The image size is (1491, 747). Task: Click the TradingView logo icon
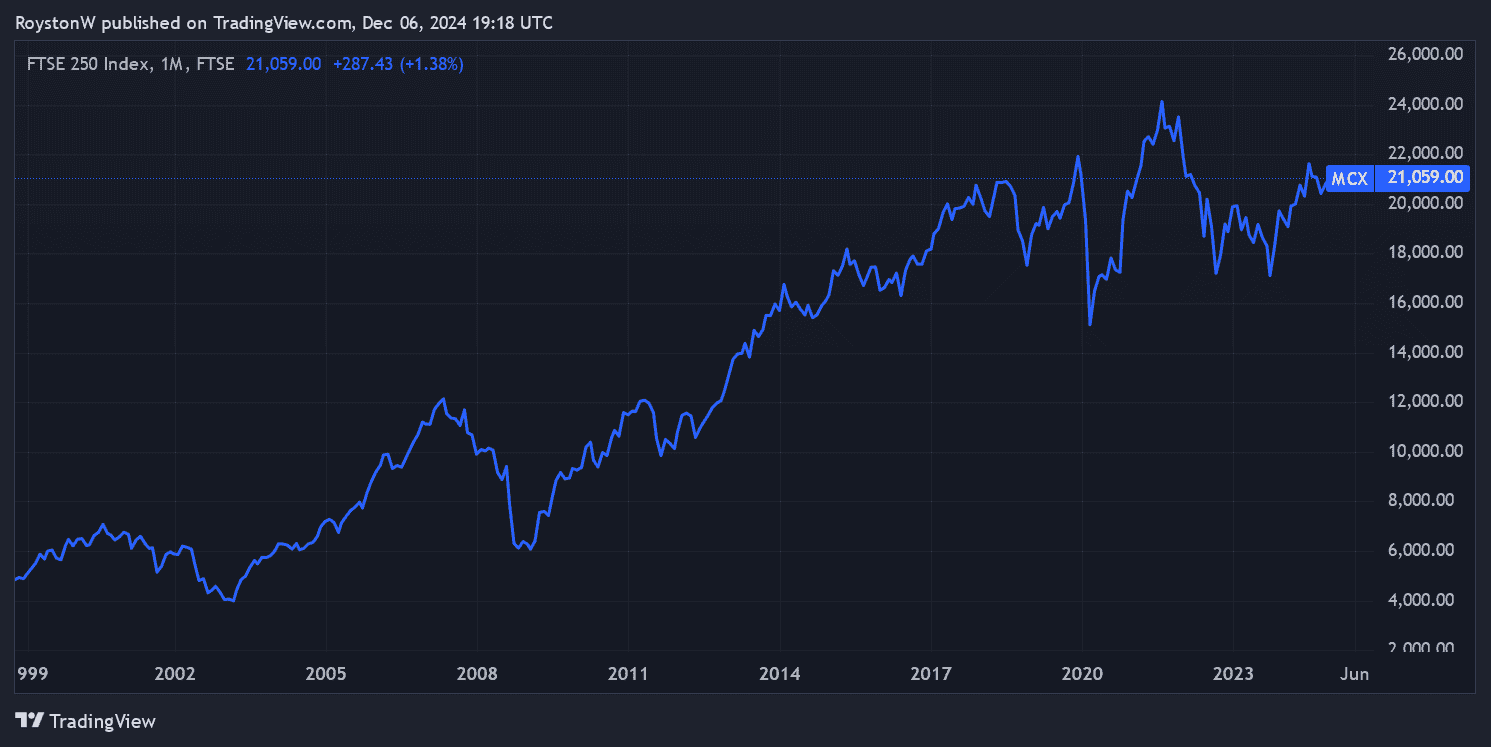pos(30,720)
